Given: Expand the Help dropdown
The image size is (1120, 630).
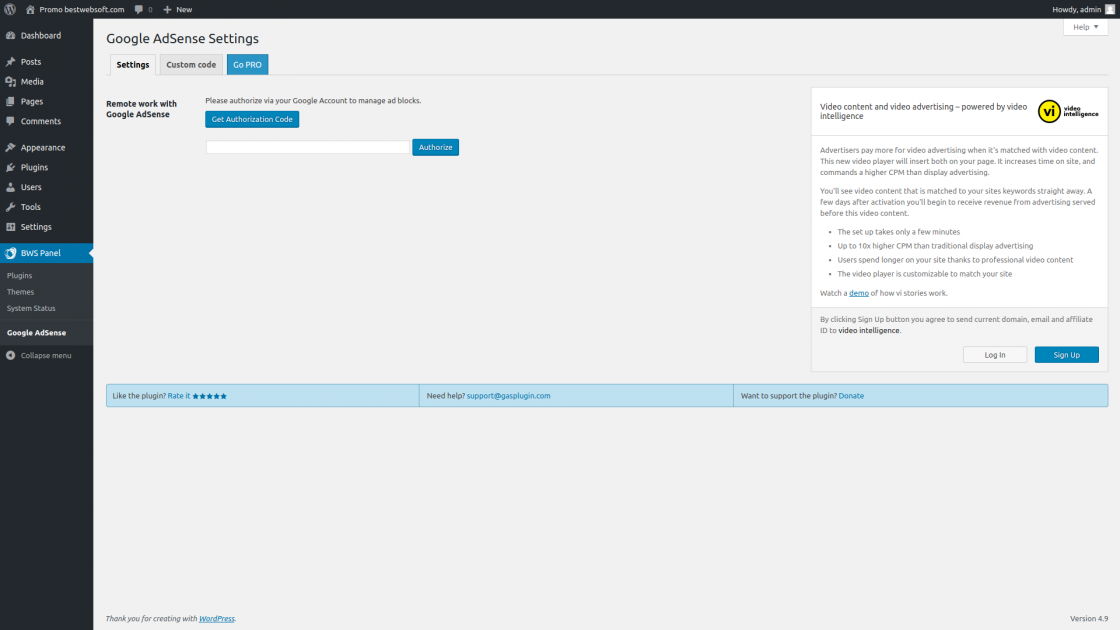Looking at the screenshot, I should (x=1085, y=27).
